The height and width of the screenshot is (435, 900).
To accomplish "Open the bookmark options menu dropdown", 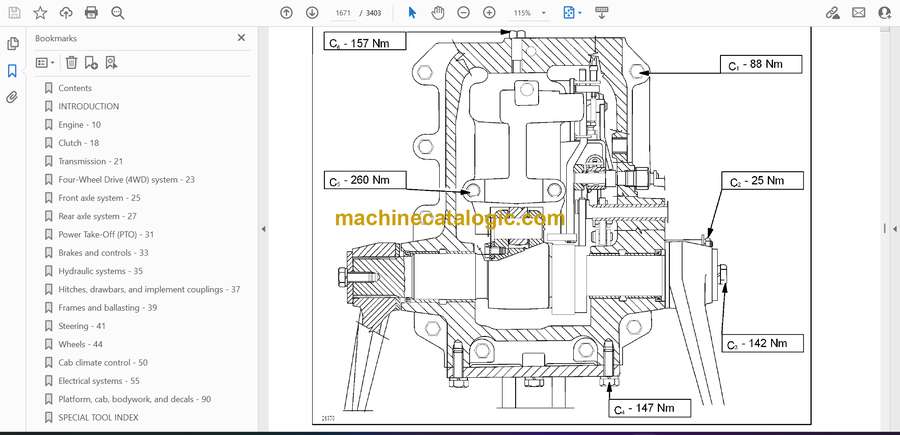I will coord(45,63).
